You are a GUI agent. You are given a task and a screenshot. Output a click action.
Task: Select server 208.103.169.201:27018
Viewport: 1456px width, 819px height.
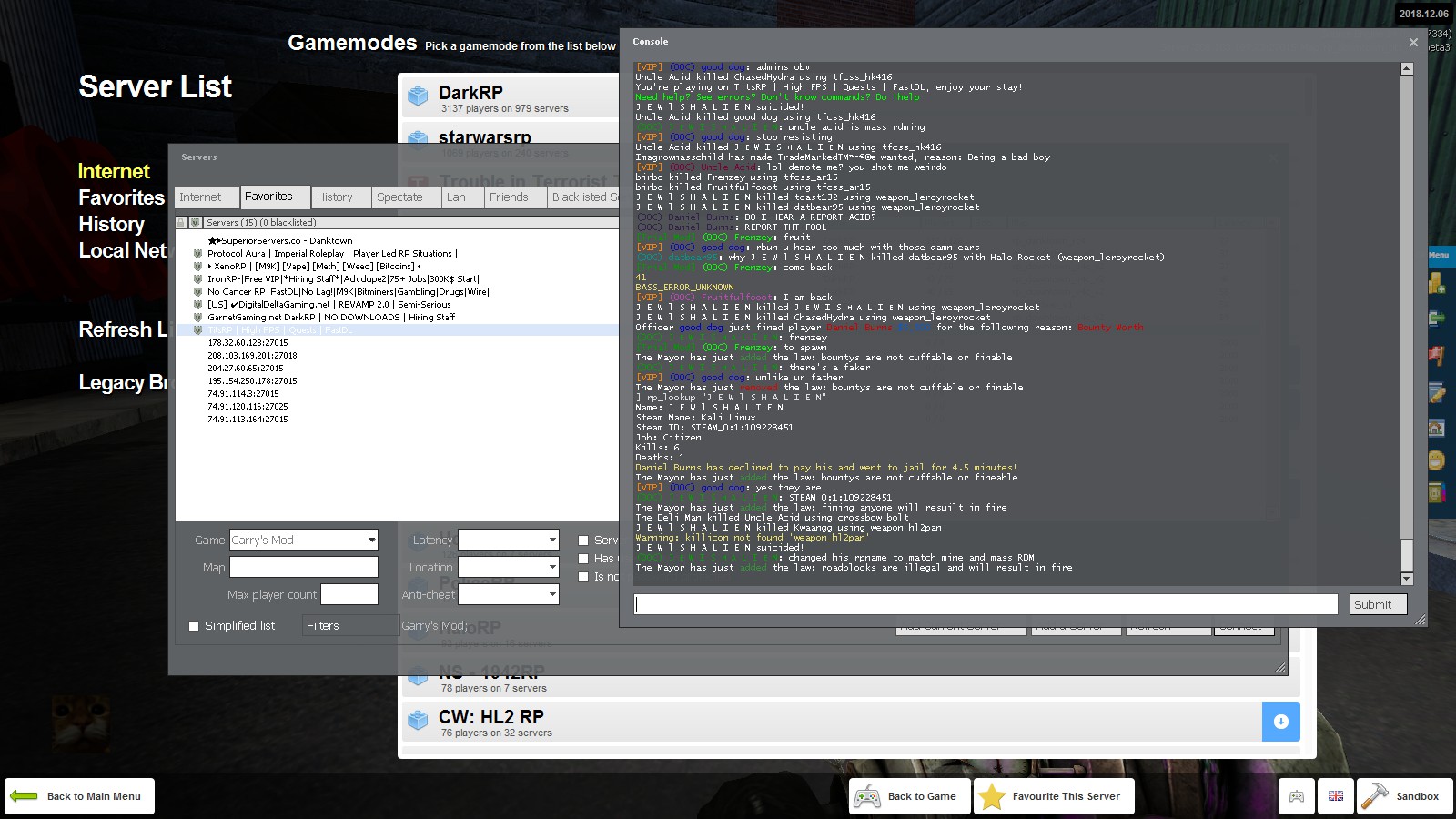coord(398,356)
